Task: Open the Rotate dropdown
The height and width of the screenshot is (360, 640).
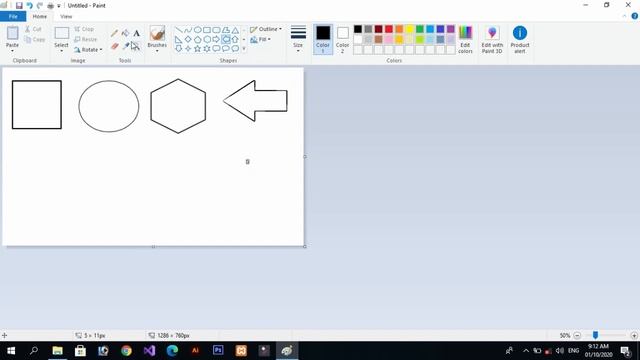Action: point(88,49)
